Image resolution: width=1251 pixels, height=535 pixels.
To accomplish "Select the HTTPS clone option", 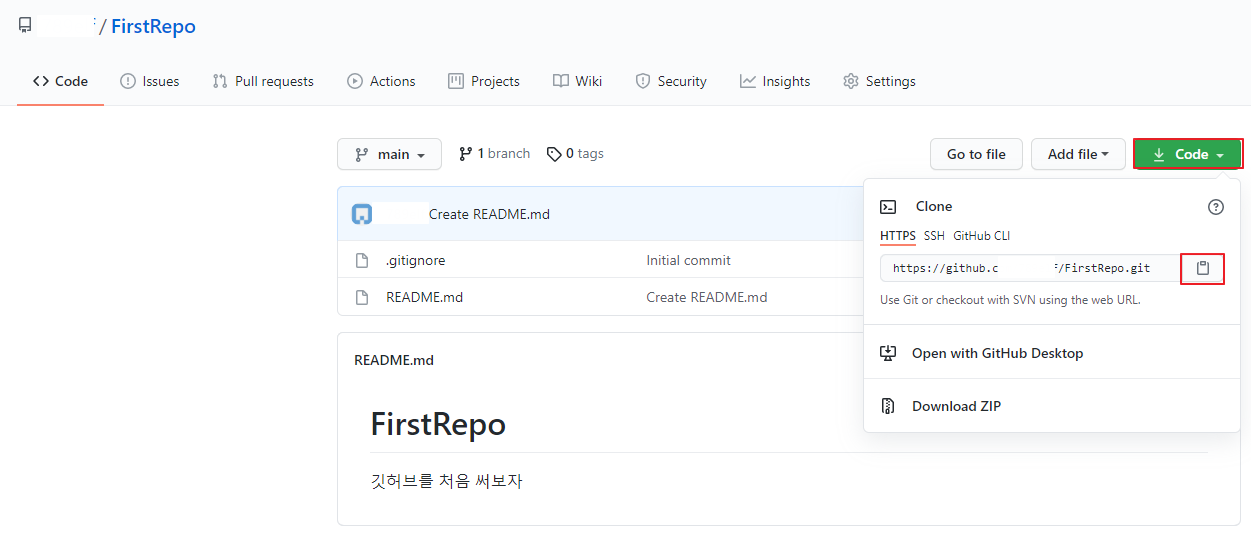I will pos(898,236).
